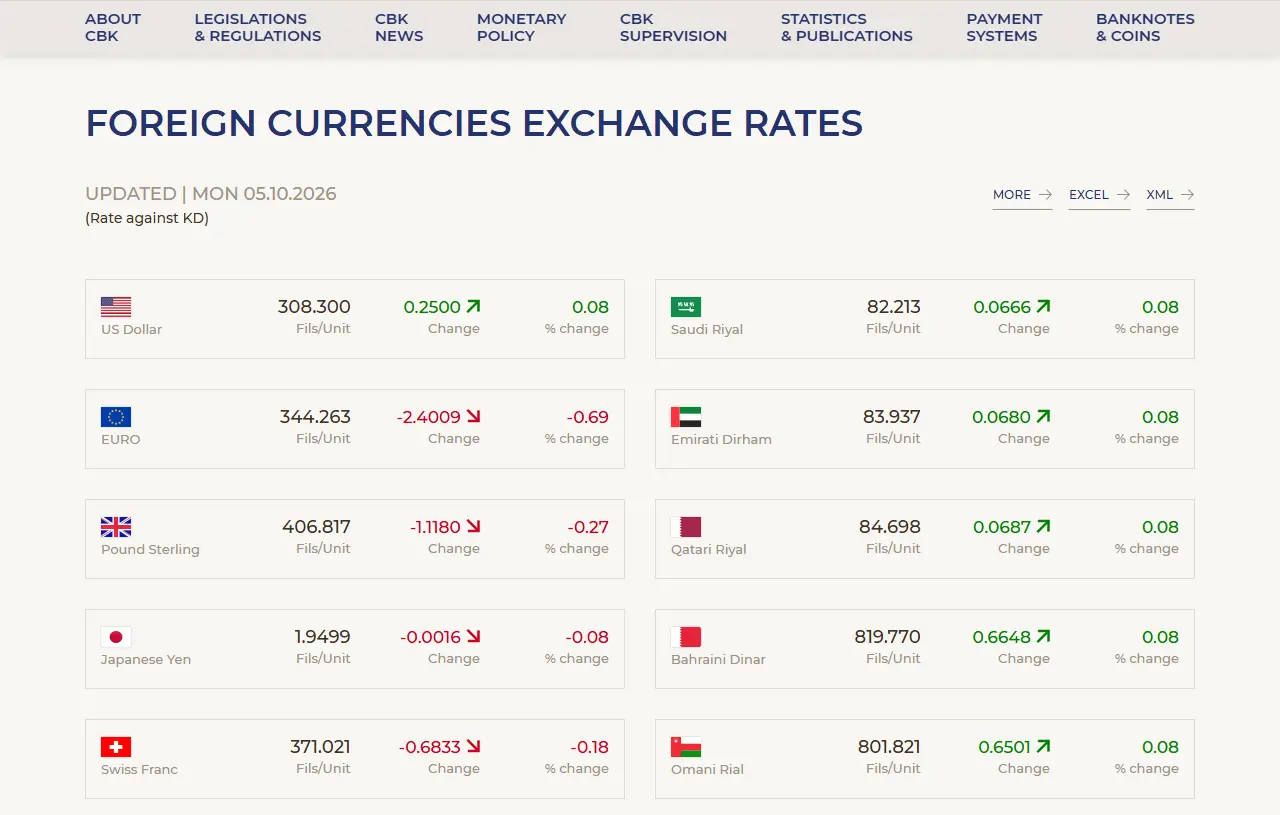The image size is (1280, 815).
Task: Click the red down arrow beside -2.4009
Action: [473, 416]
